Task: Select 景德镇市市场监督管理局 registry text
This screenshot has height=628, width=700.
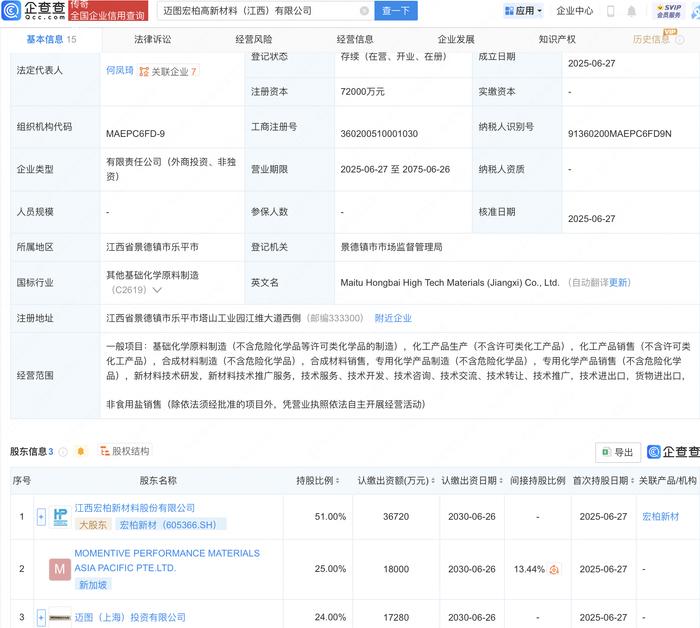Action: (391, 247)
